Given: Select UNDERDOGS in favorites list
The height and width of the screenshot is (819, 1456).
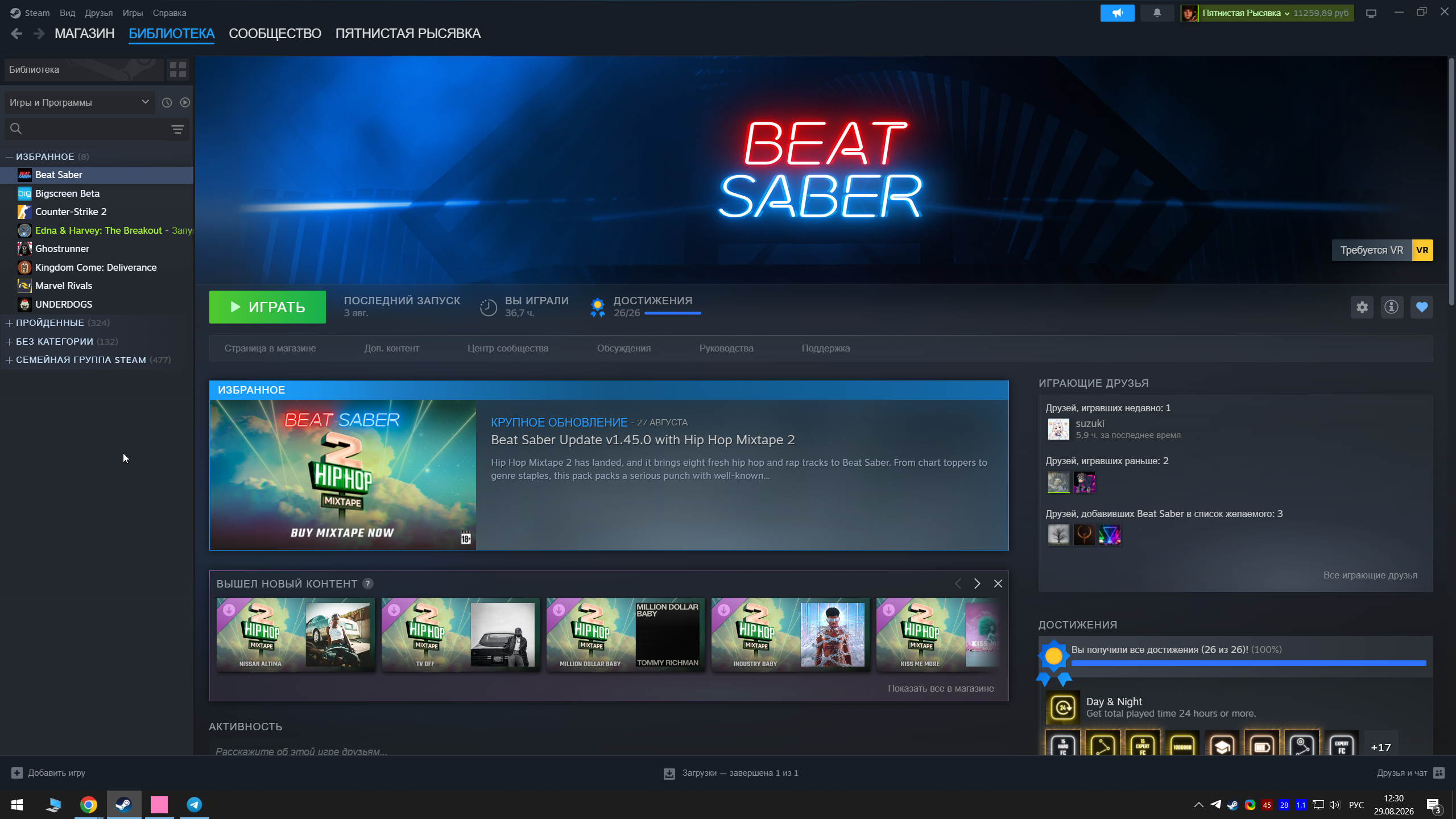Looking at the screenshot, I should (x=97, y=304).
